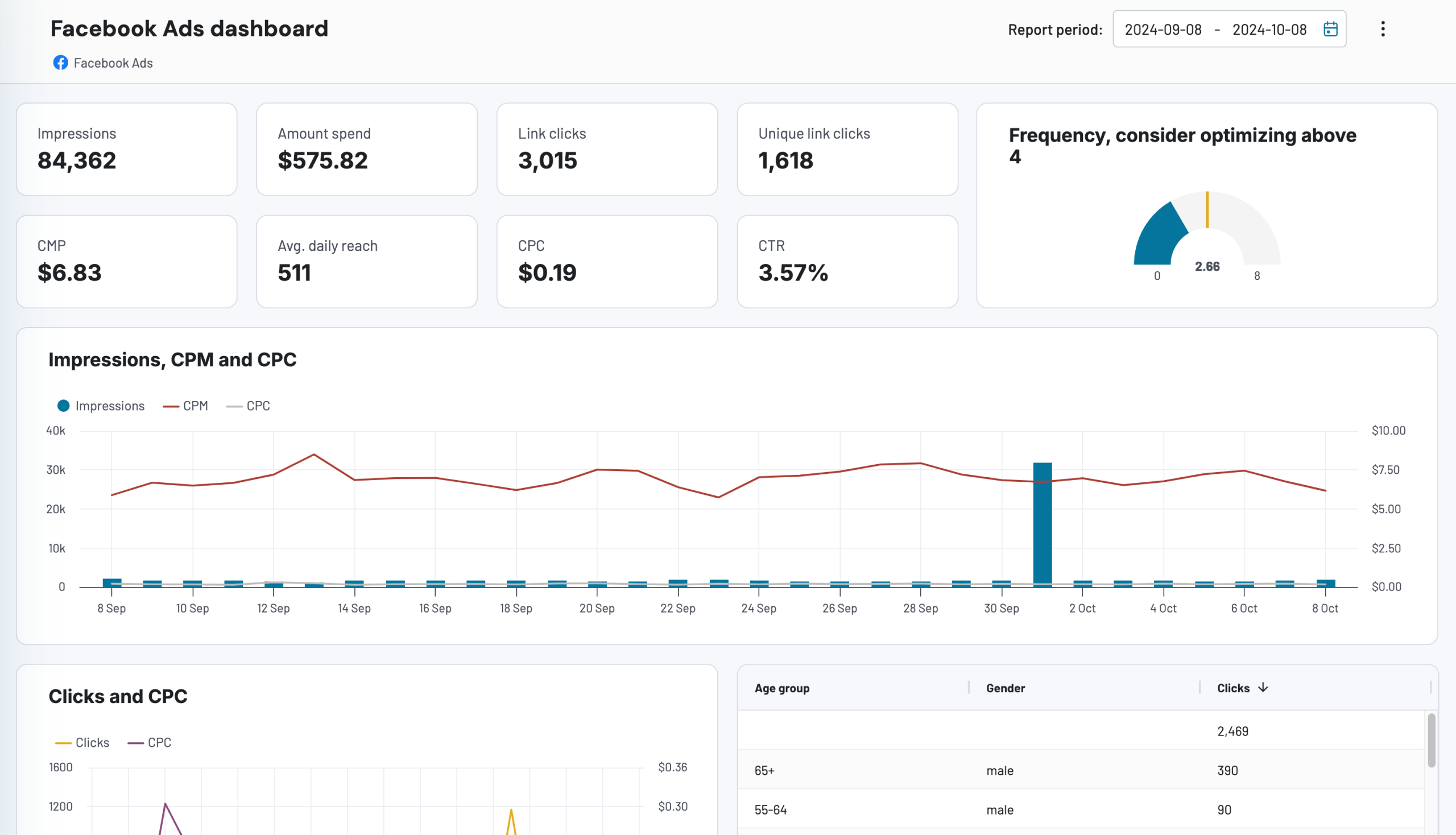Screen dimensions: 1456x835
Task: Click the 90 clicks cell
Action: [1224, 810]
